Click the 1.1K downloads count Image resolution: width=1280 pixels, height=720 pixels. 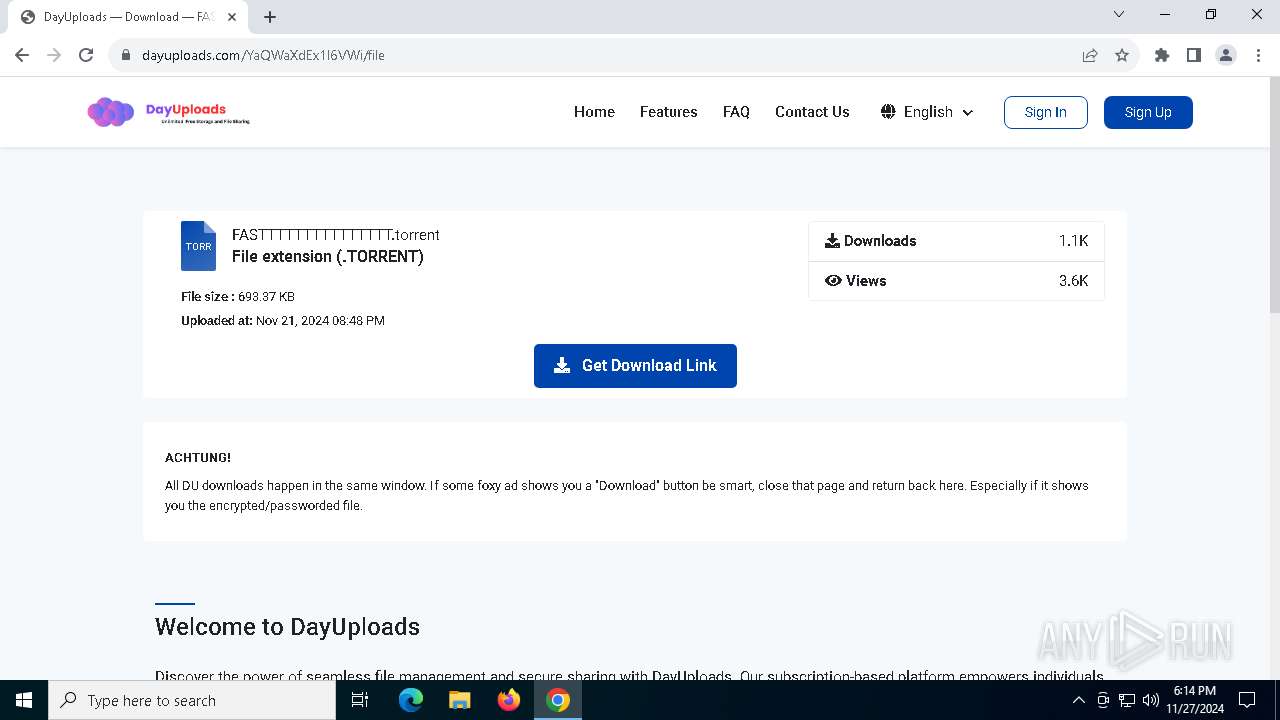[1074, 241]
